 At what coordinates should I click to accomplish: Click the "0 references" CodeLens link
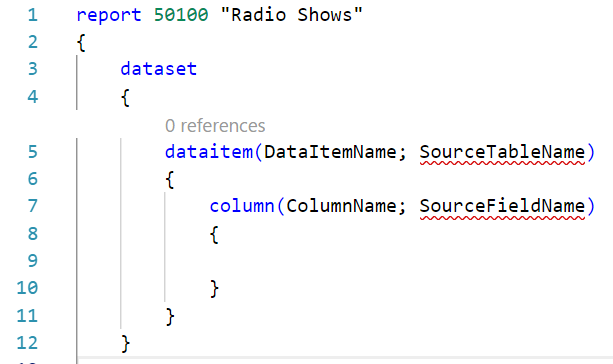pos(215,126)
